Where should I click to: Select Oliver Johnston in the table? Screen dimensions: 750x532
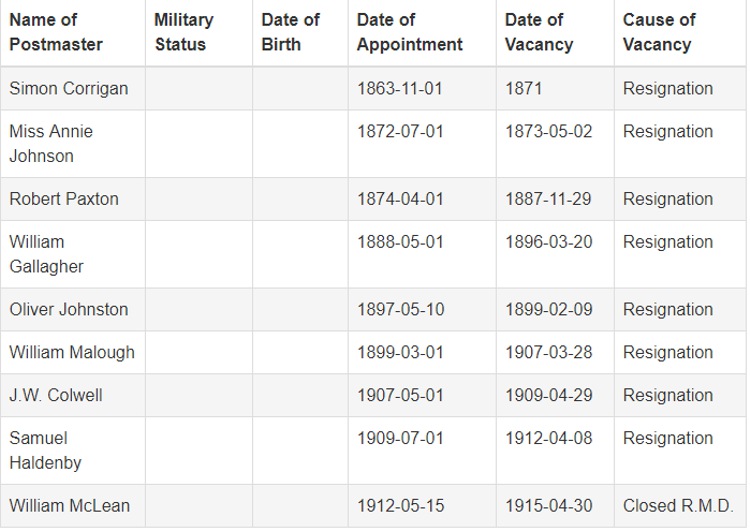(69, 310)
